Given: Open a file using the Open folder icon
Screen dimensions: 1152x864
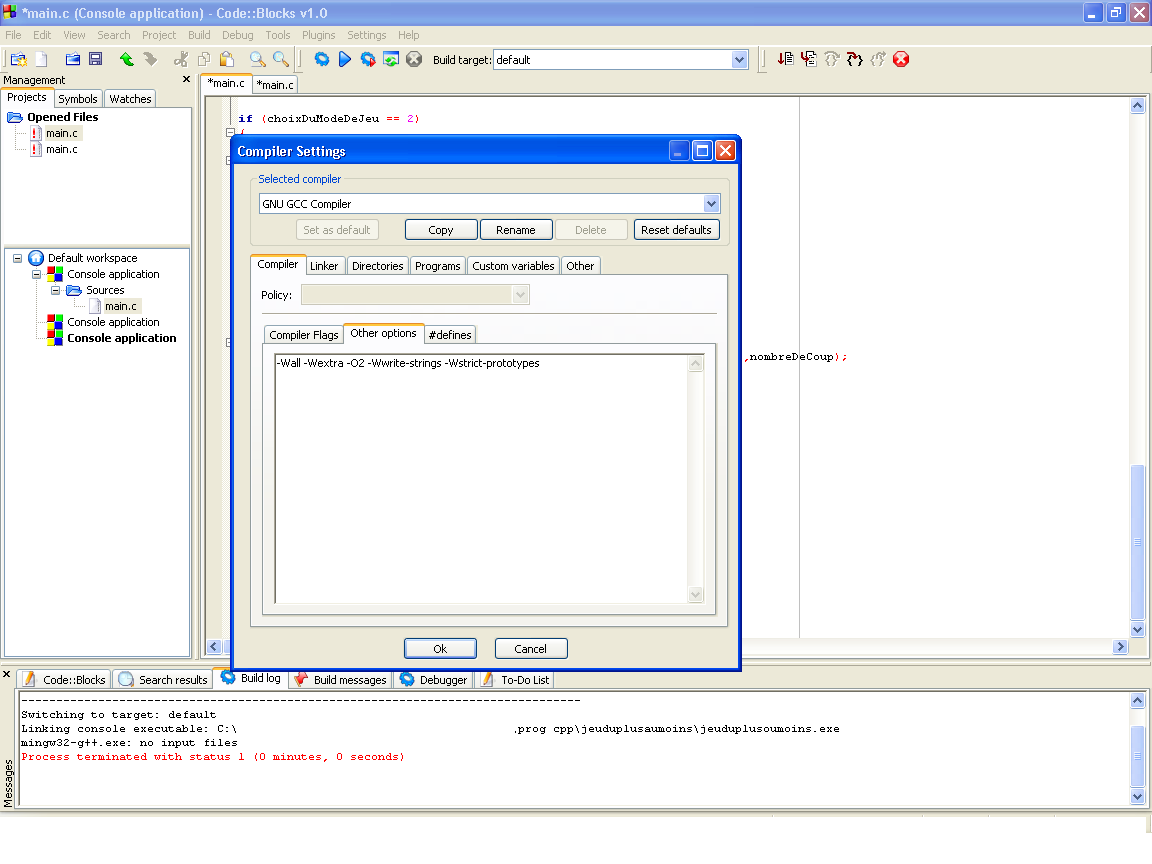Looking at the screenshot, I should pos(71,59).
